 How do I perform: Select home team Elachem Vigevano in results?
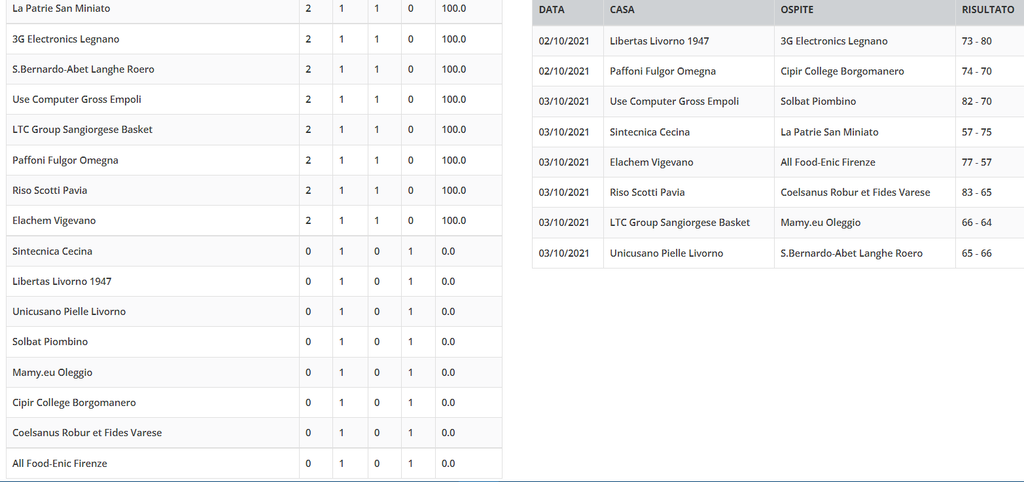coord(652,162)
